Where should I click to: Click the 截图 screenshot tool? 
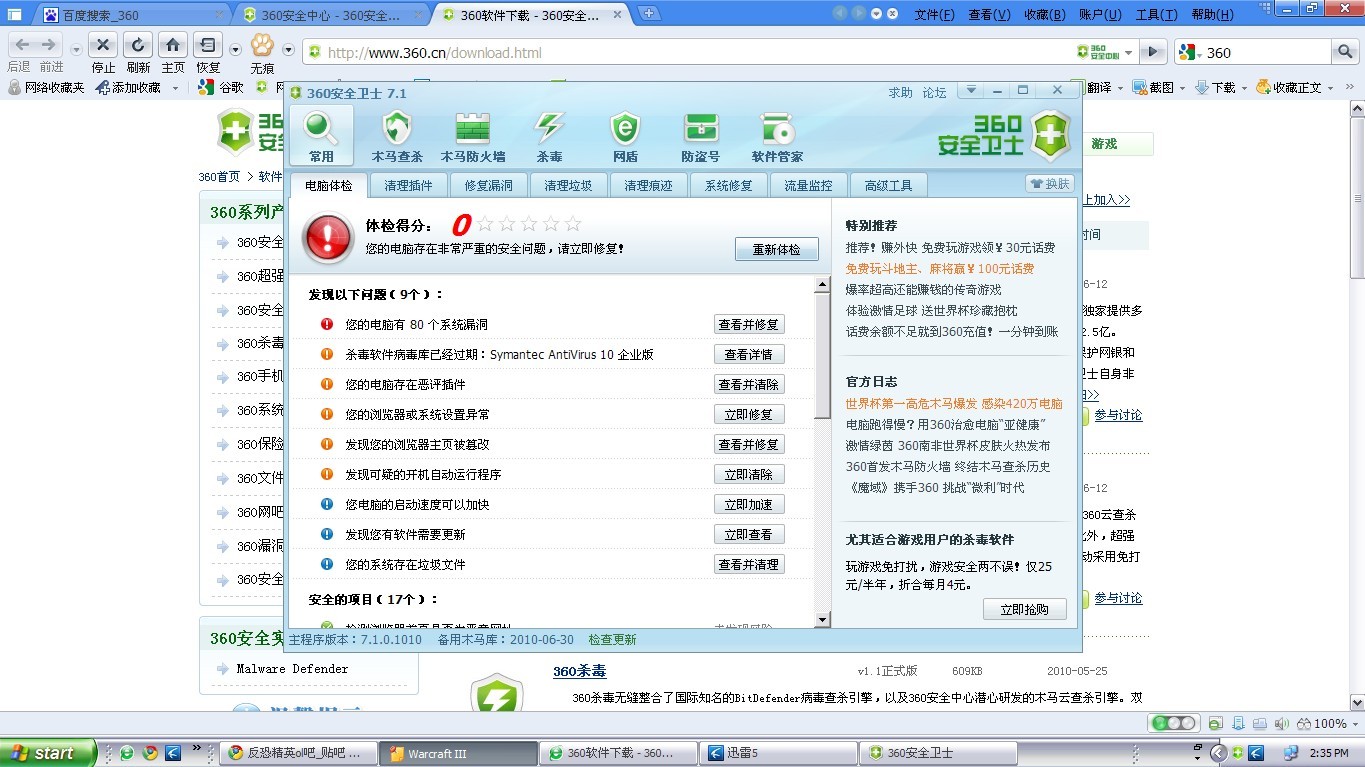[1153, 88]
